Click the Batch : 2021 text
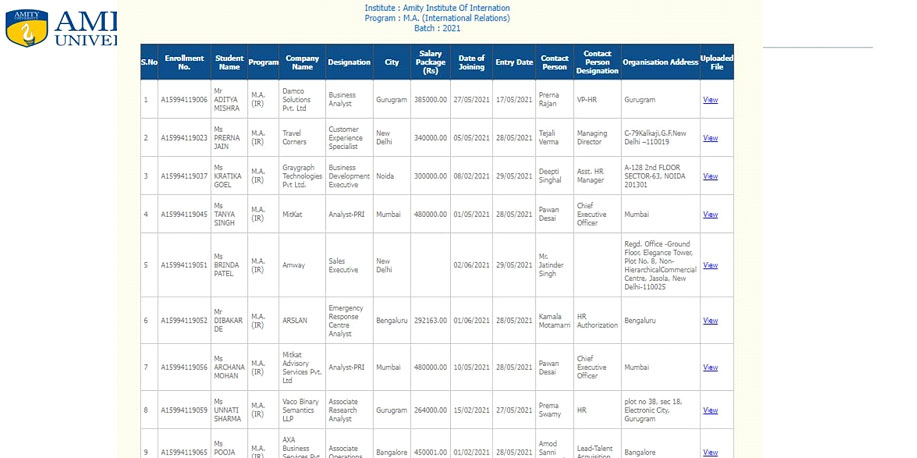917x458 pixels. 437,28
